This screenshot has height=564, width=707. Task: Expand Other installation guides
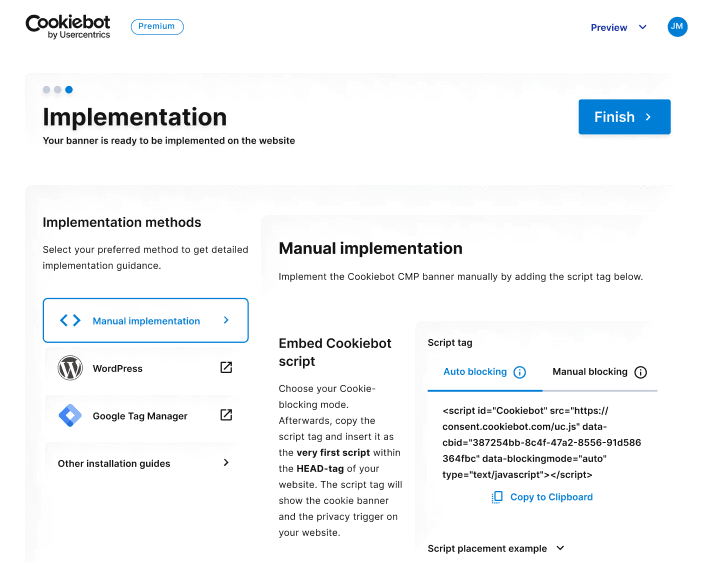pos(145,463)
